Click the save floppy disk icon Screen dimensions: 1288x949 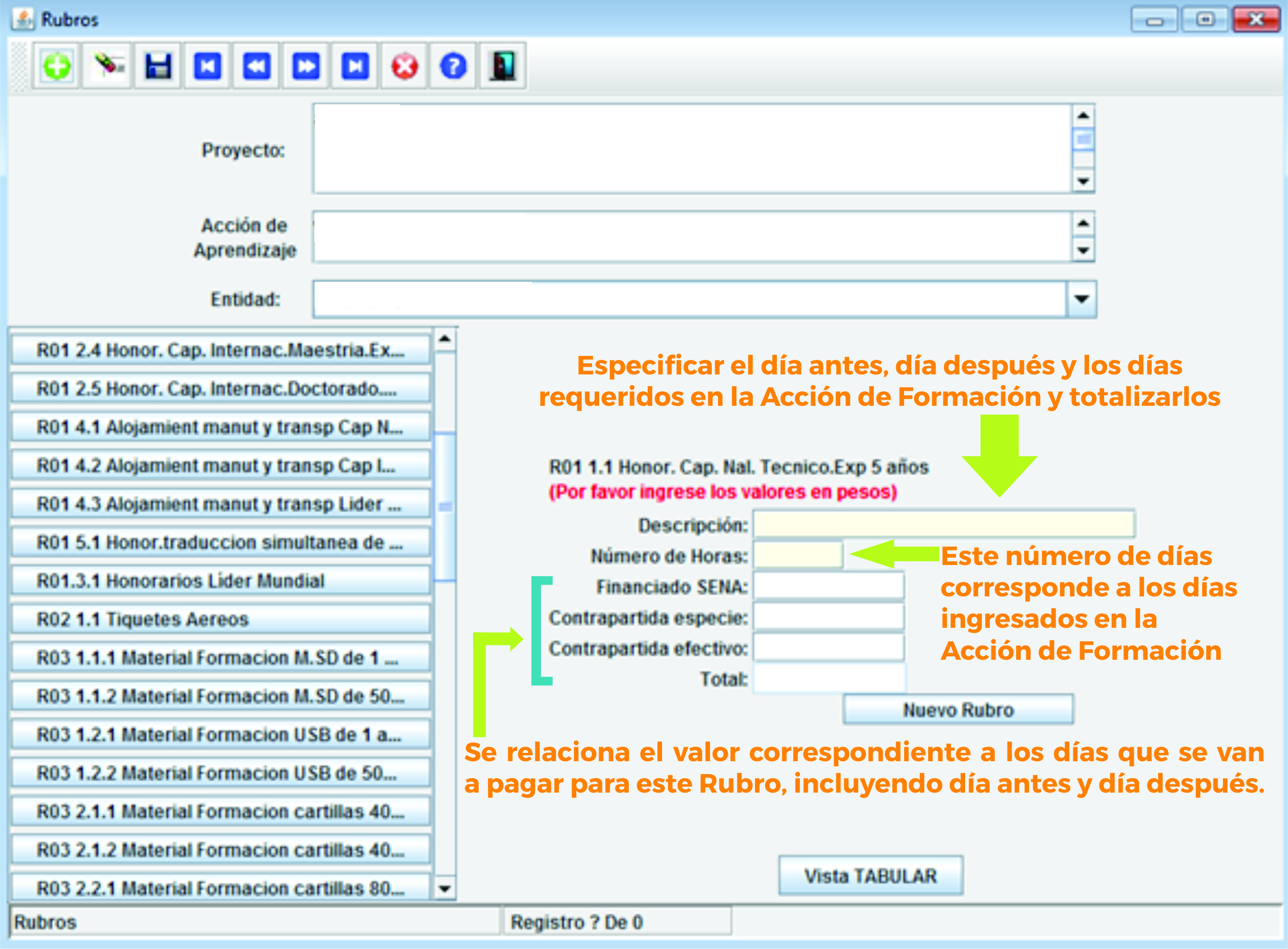158,66
